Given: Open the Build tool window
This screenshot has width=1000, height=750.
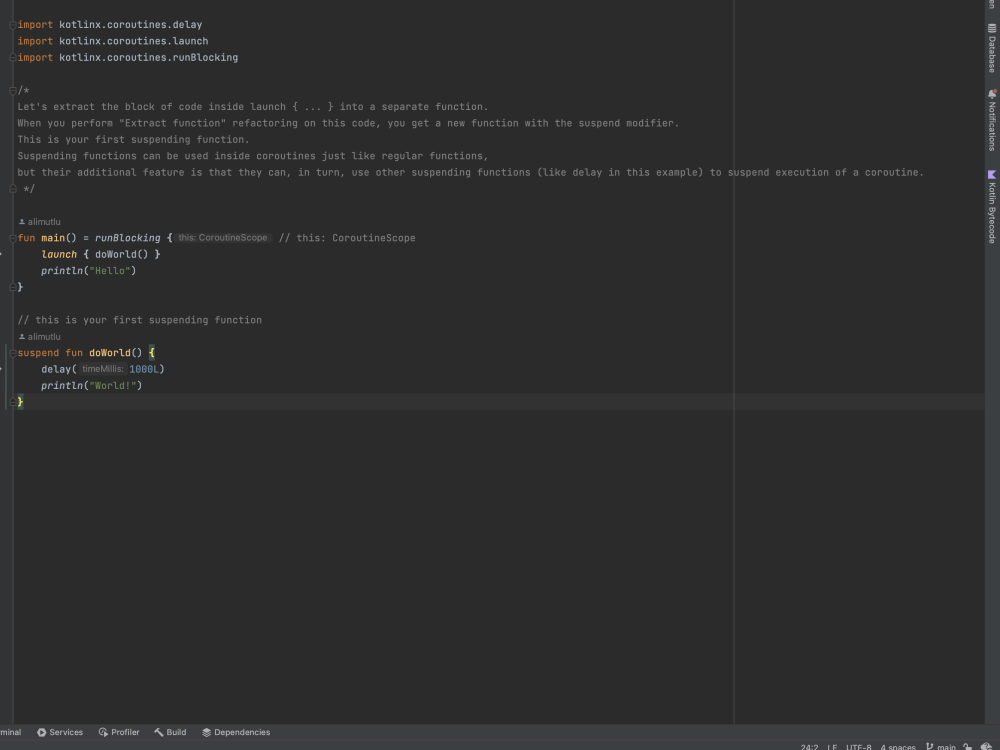Looking at the screenshot, I should (170, 732).
